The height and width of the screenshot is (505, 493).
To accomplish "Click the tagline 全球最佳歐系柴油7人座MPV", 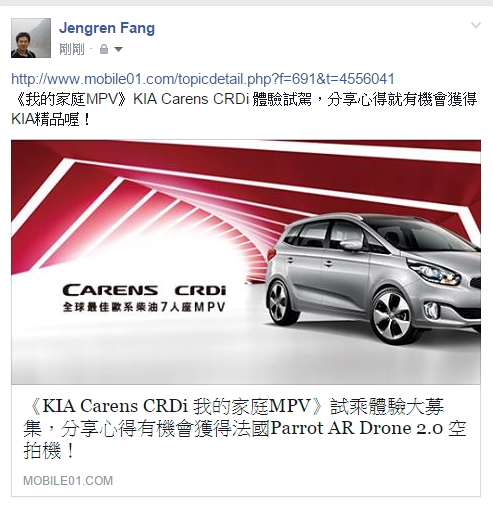I will (144, 307).
